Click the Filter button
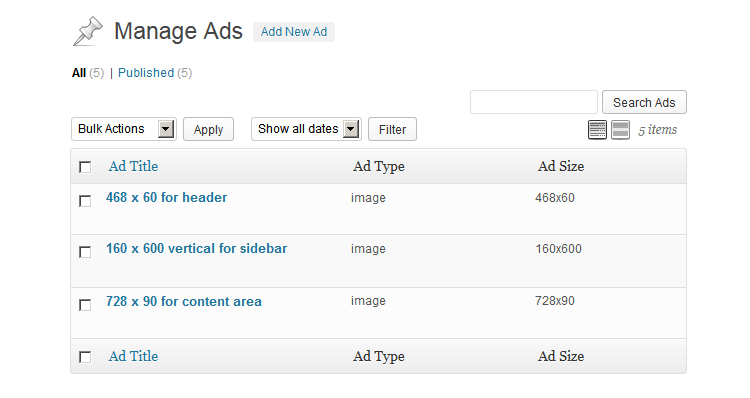This screenshot has height=398, width=750. point(392,130)
